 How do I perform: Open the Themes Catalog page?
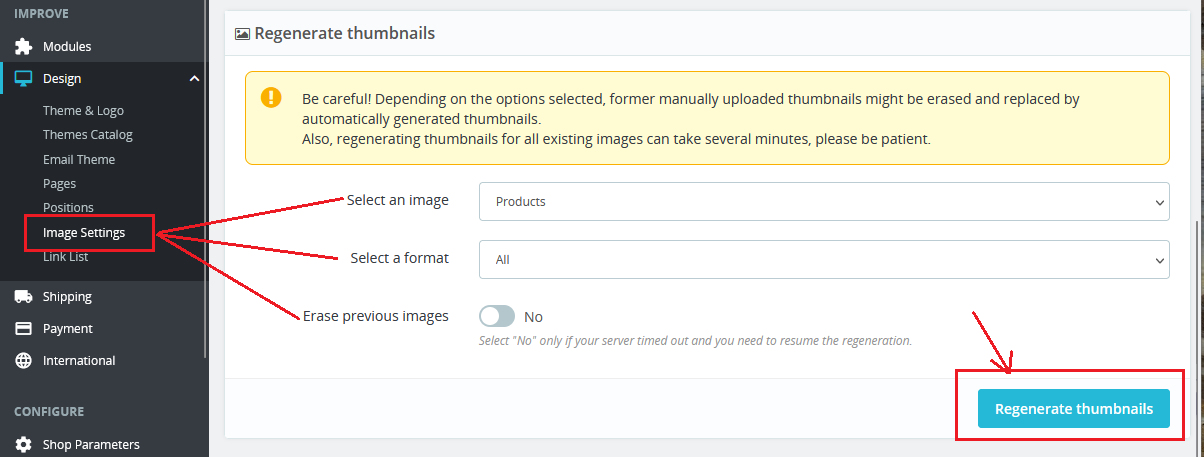click(87, 135)
